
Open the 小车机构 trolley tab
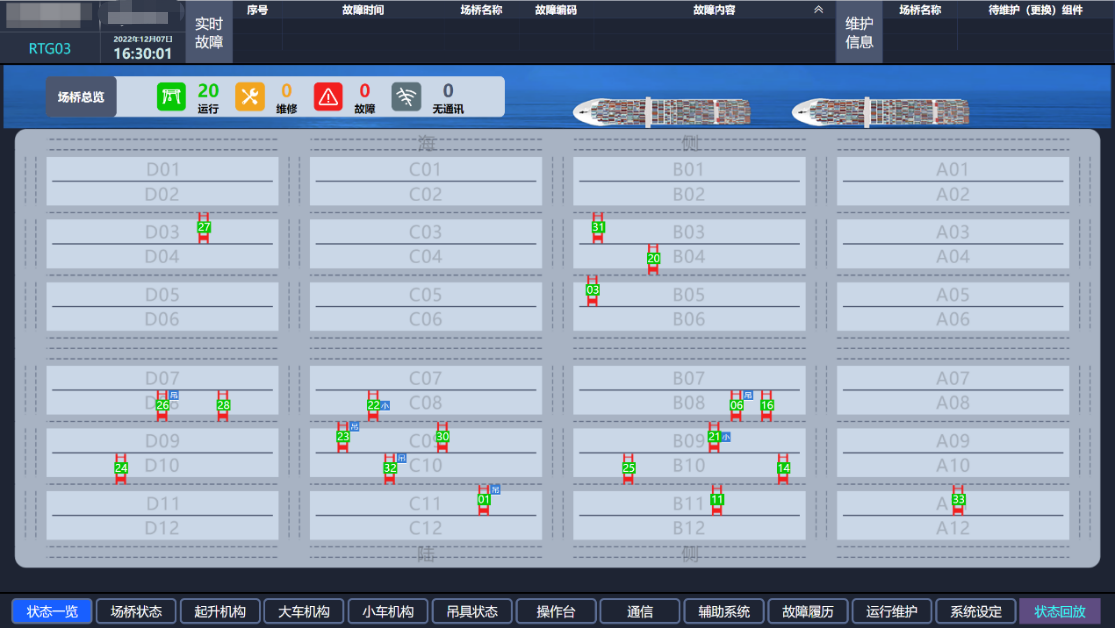[388, 611]
